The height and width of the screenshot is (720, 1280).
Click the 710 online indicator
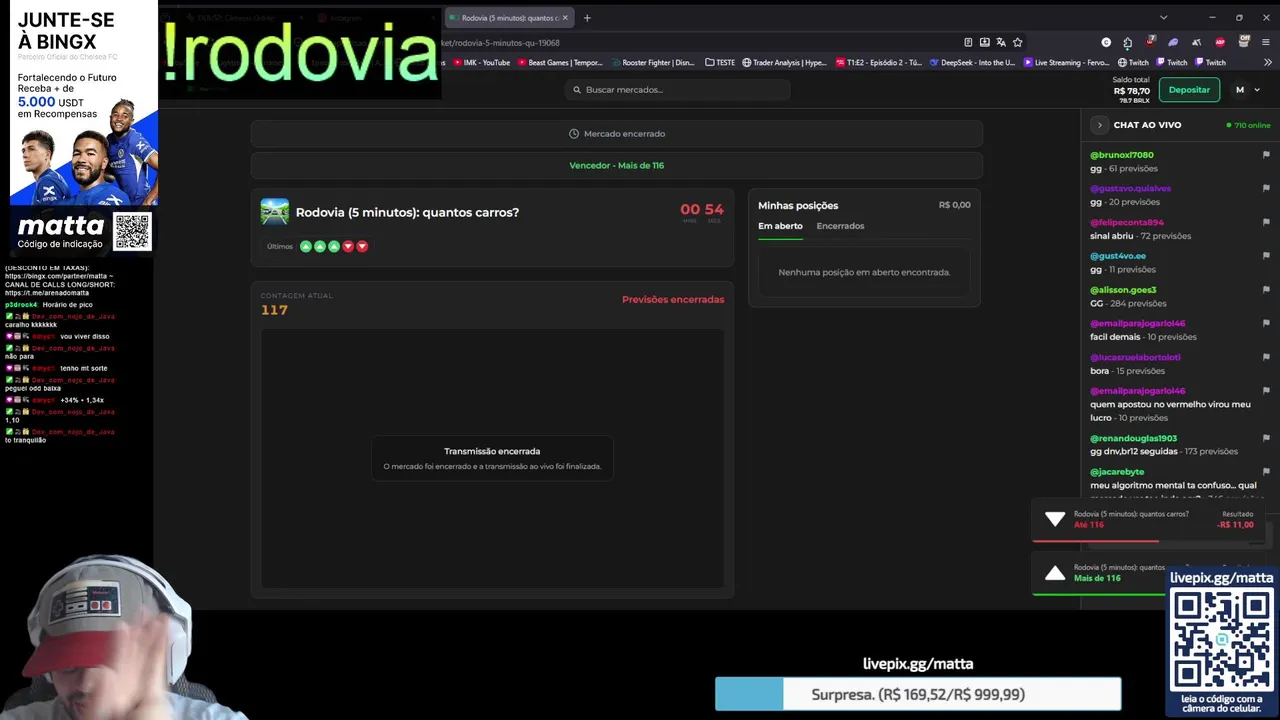tap(1248, 125)
